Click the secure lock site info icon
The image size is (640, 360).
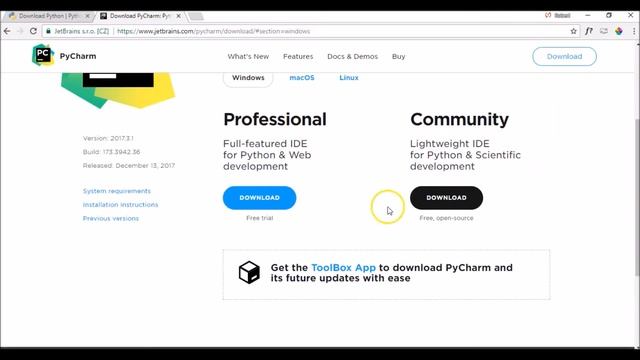click(x=48, y=31)
